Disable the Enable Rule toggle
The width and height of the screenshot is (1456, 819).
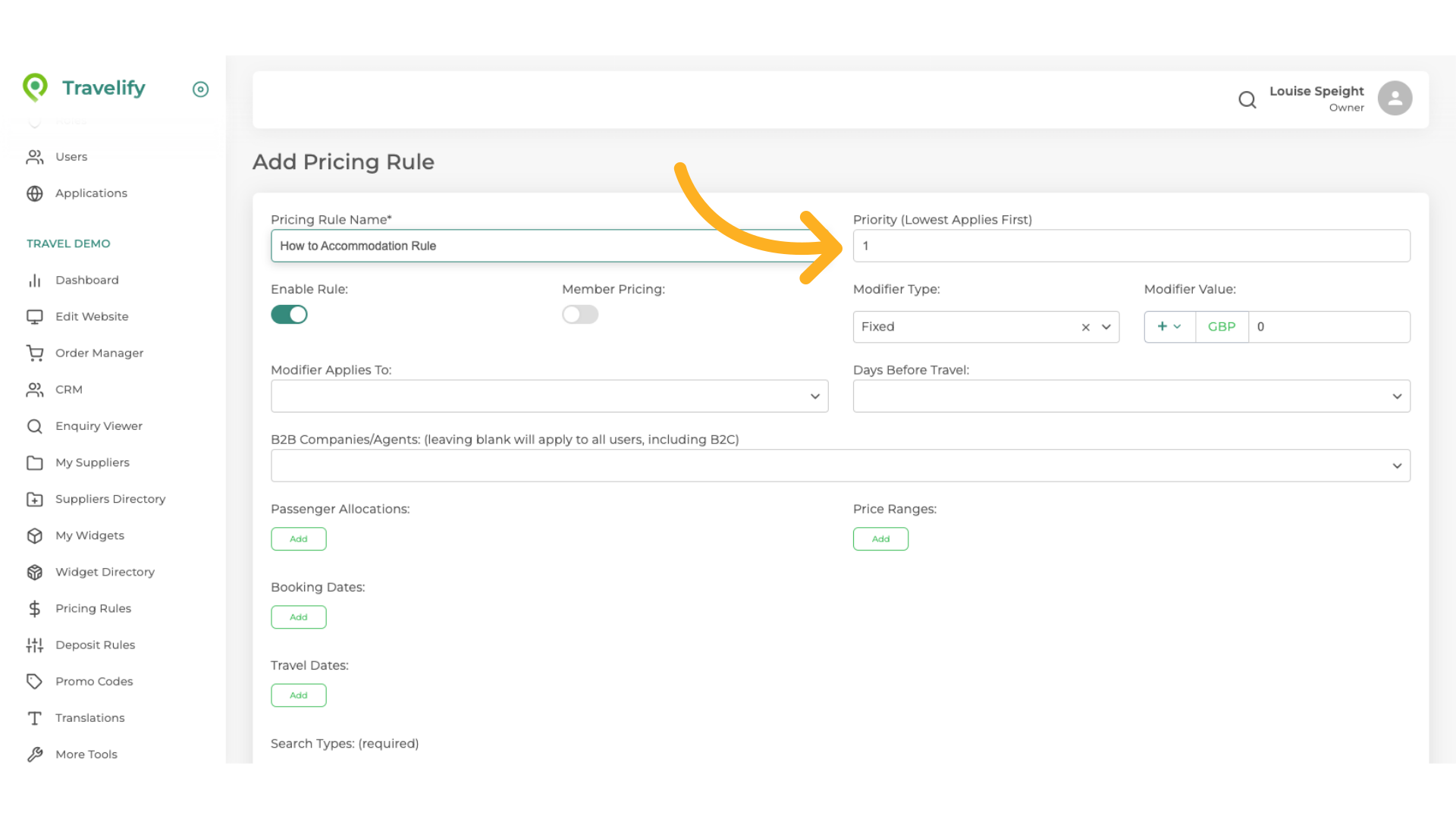289,314
